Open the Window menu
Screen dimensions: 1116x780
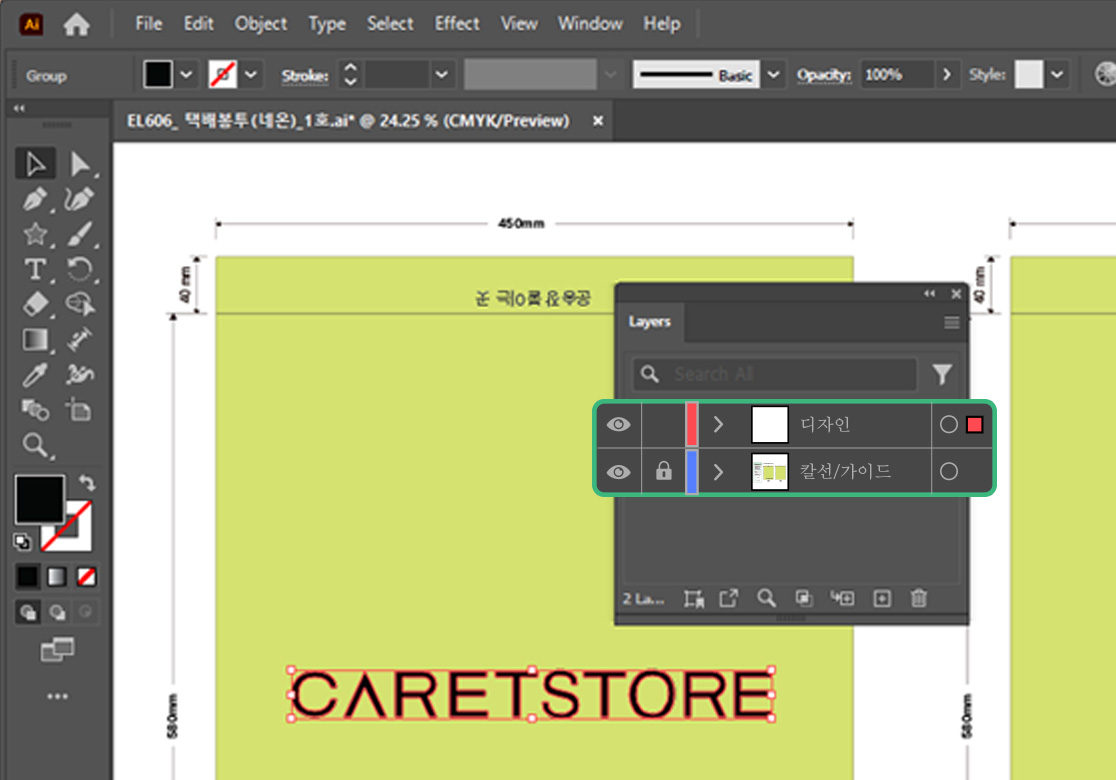pyautogui.click(x=590, y=24)
